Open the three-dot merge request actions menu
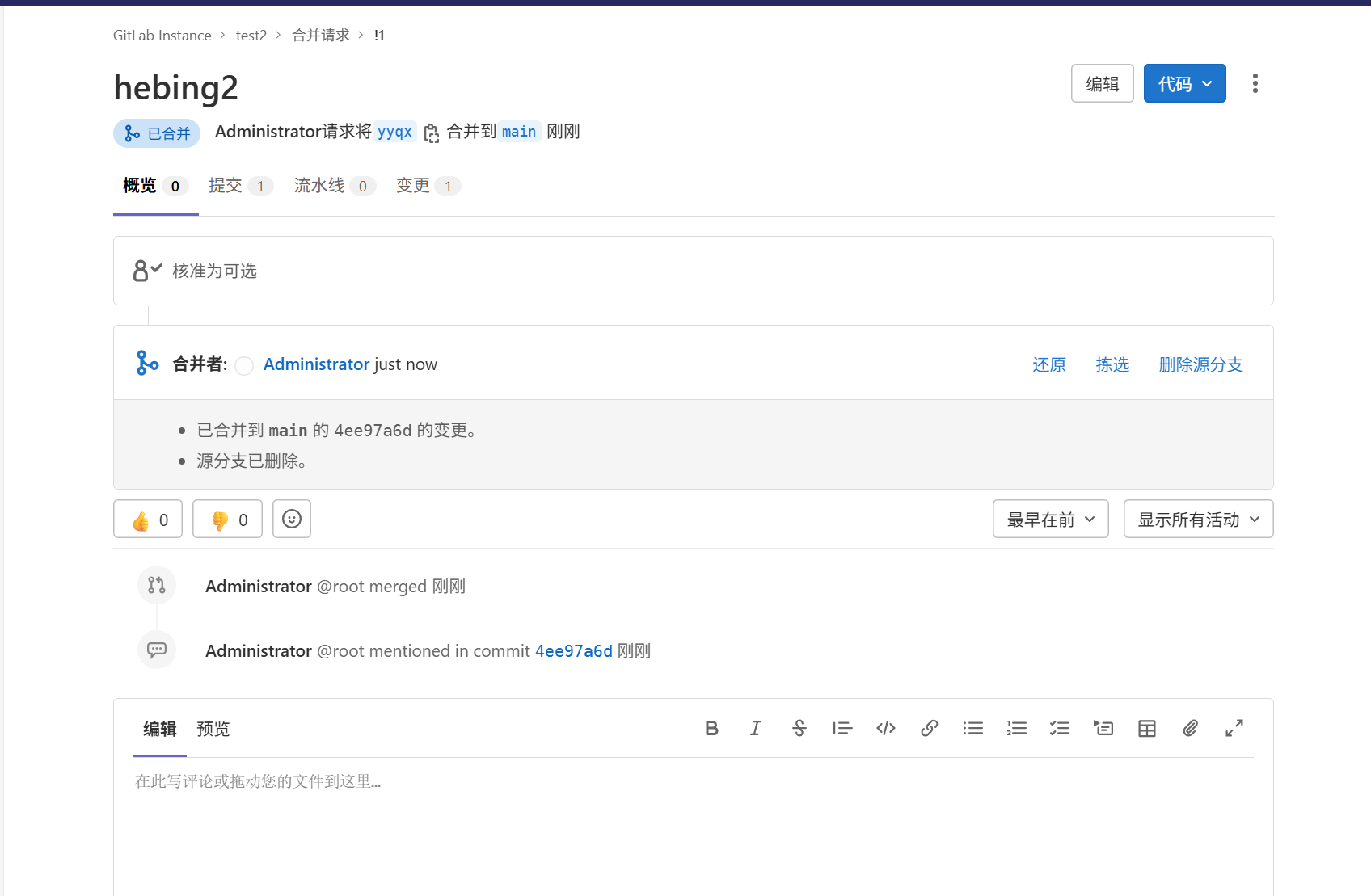 pyautogui.click(x=1255, y=83)
